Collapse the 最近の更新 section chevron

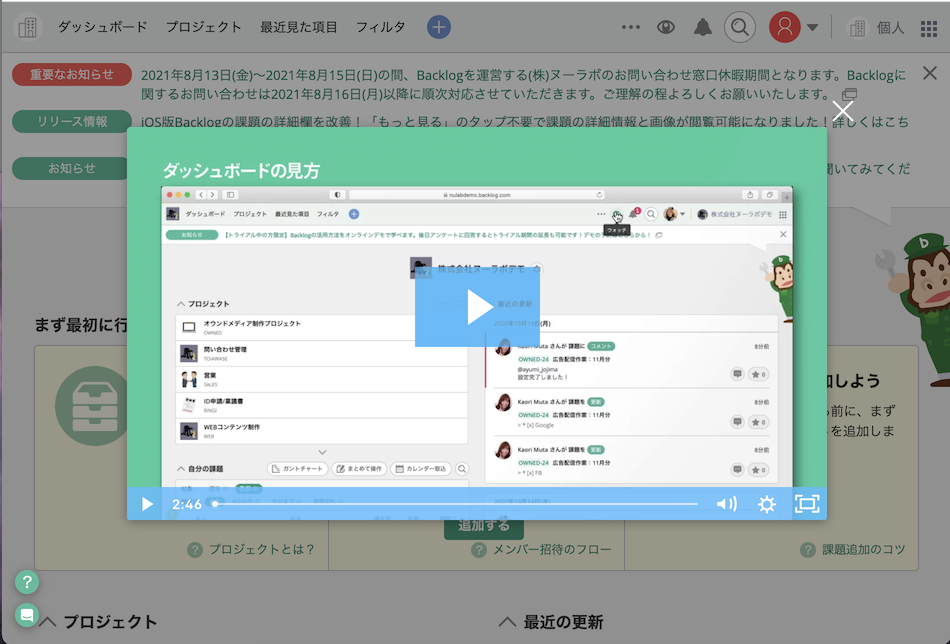pos(507,622)
